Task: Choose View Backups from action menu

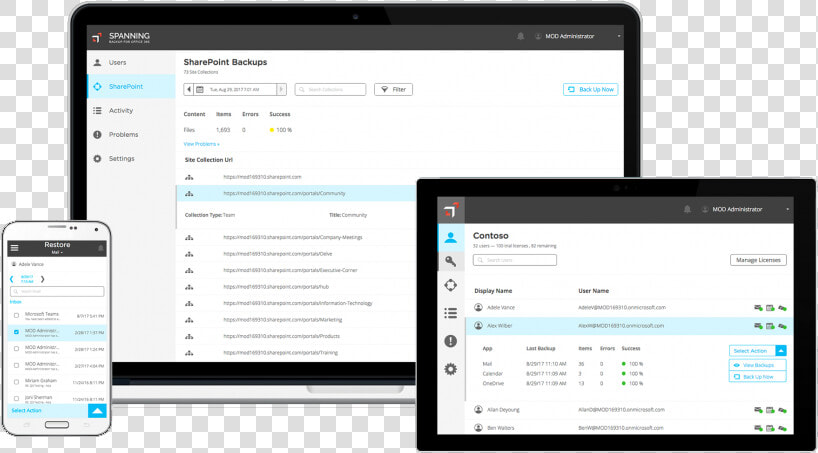Action: click(x=757, y=365)
